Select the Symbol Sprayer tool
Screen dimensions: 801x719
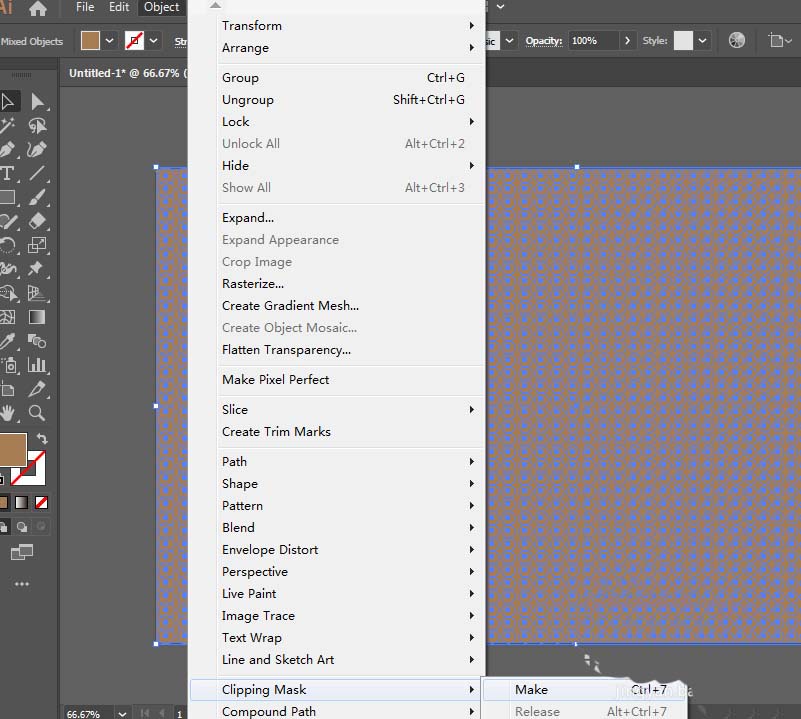(8, 365)
